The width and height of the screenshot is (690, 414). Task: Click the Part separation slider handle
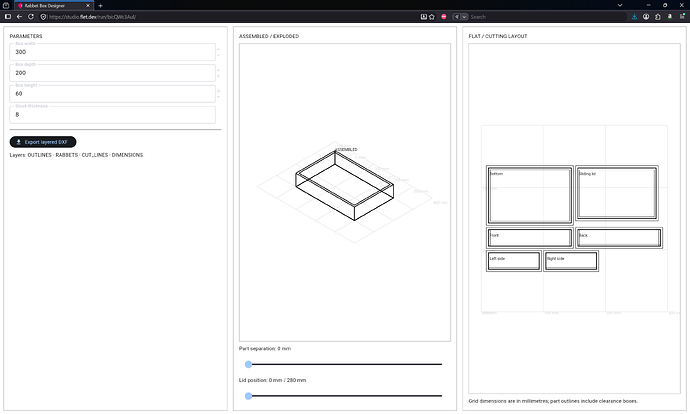249,364
